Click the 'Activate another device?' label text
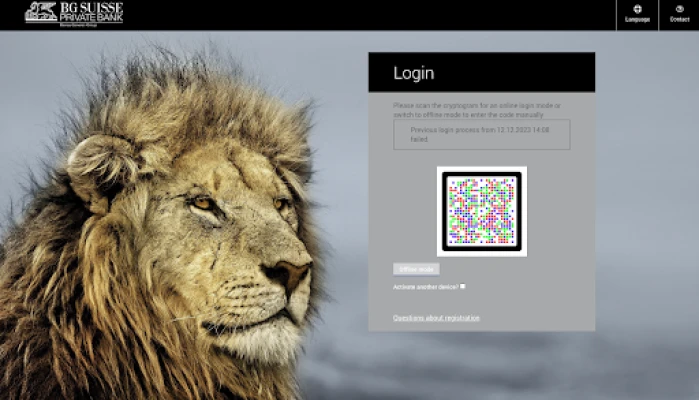Image resolution: width=699 pixels, height=400 pixels. pos(426,287)
